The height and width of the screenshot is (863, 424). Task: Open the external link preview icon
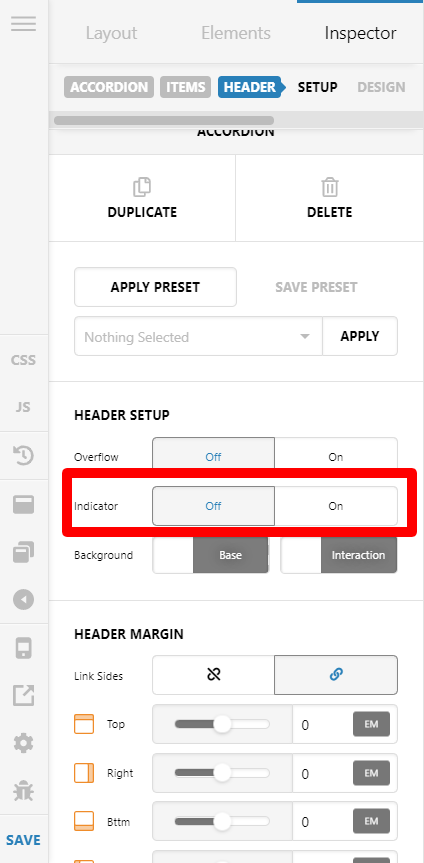[24, 696]
